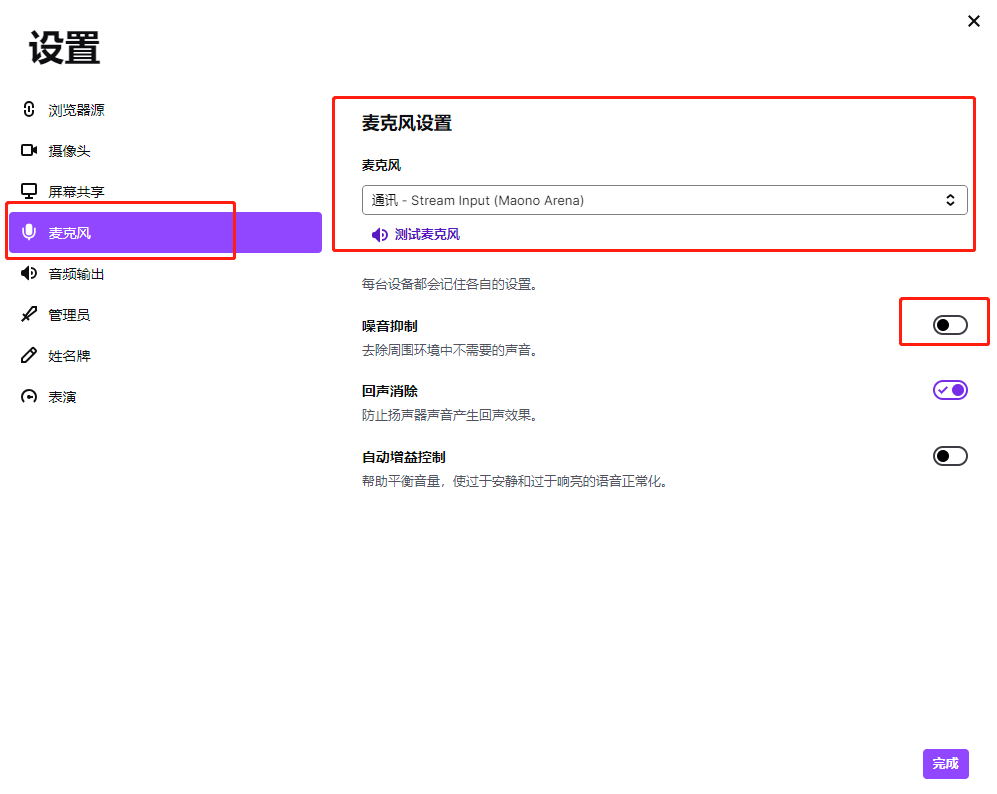Click the sword icon for 管理员
This screenshot has height=794, width=997.
point(29,314)
